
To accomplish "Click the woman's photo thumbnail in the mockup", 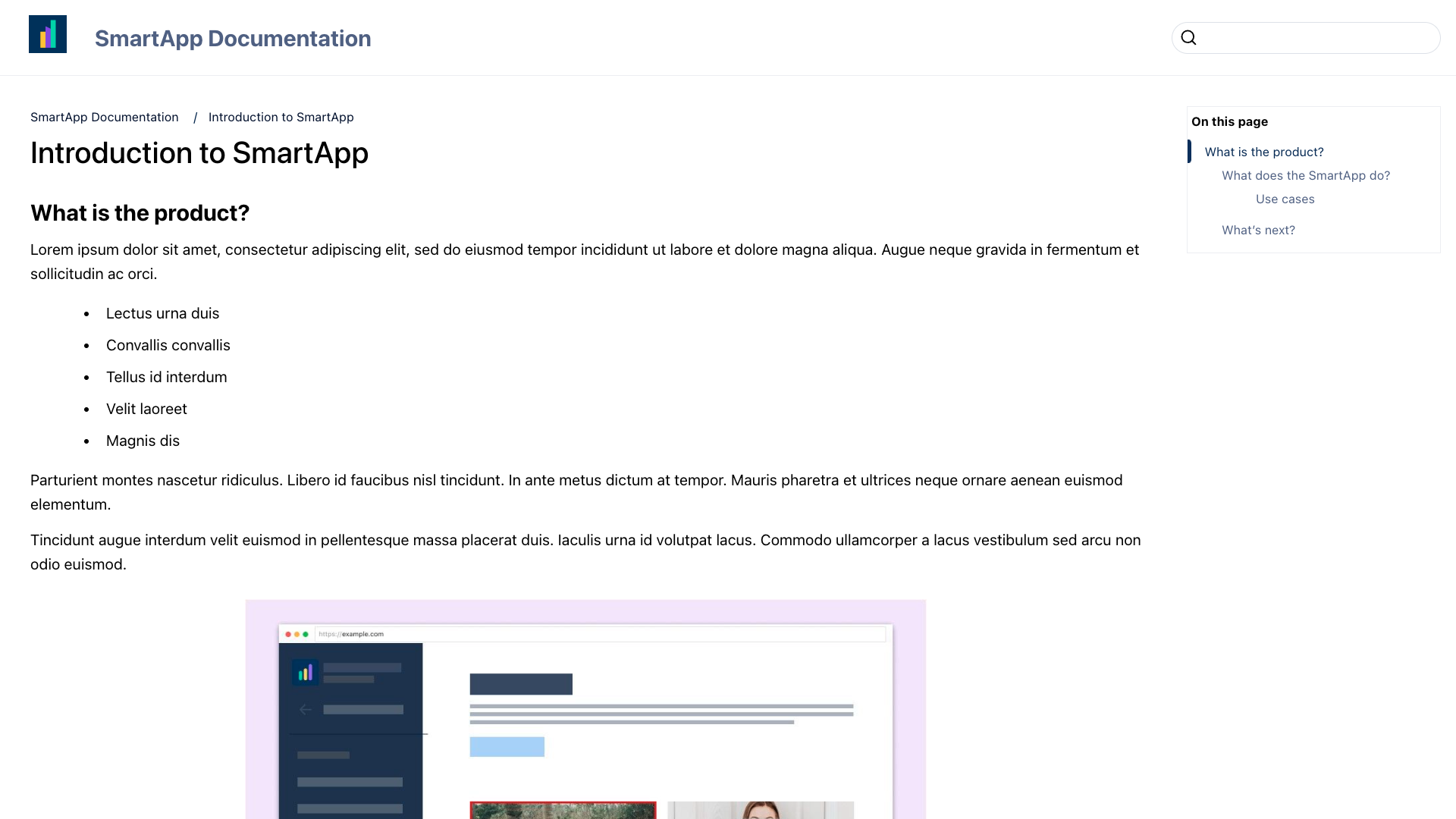I will pos(761,810).
